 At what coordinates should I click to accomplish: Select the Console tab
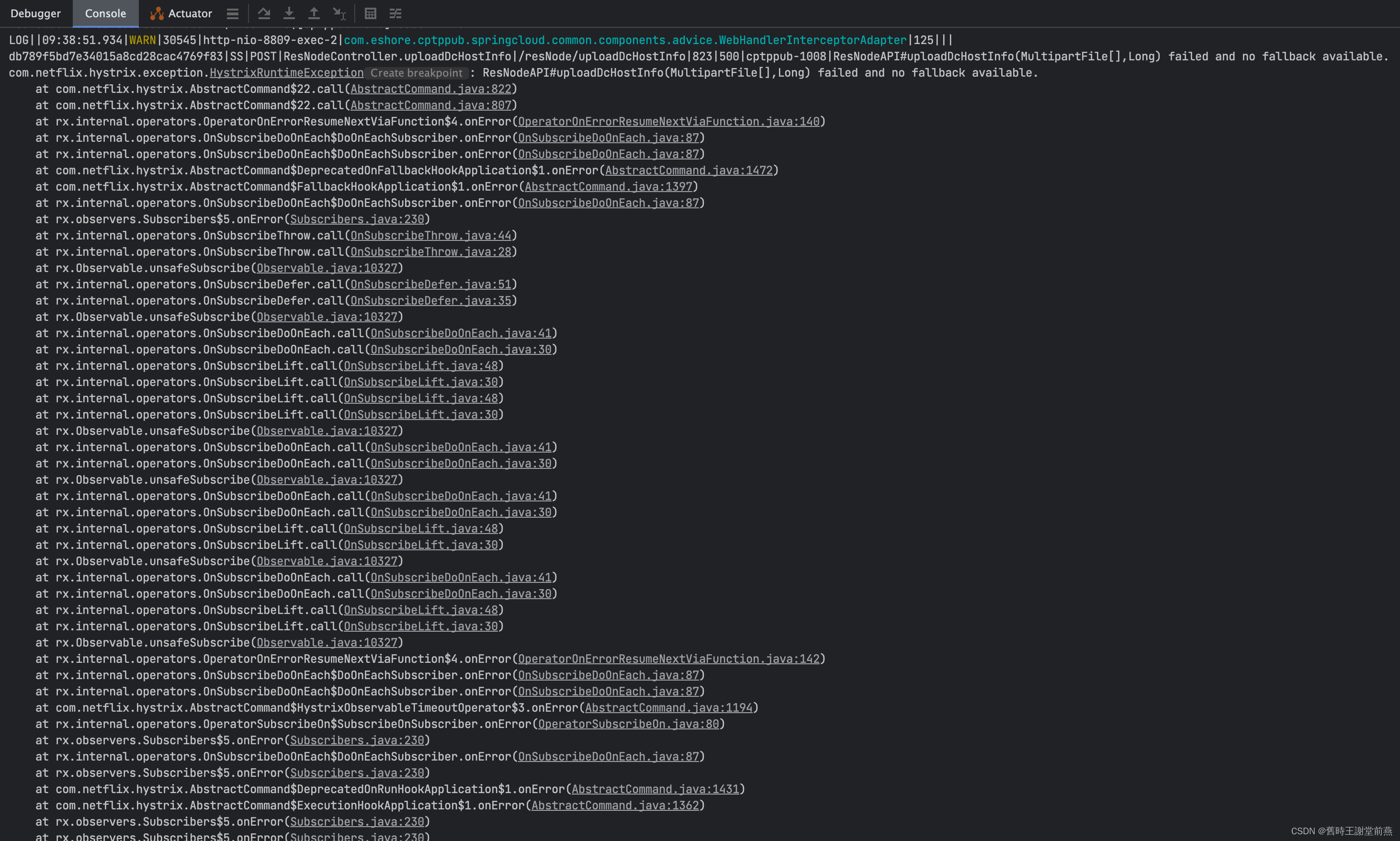click(x=105, y=13)
